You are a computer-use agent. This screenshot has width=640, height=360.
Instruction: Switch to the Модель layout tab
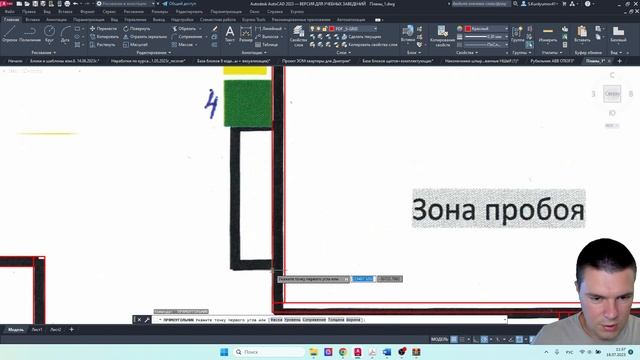[16, 329]
